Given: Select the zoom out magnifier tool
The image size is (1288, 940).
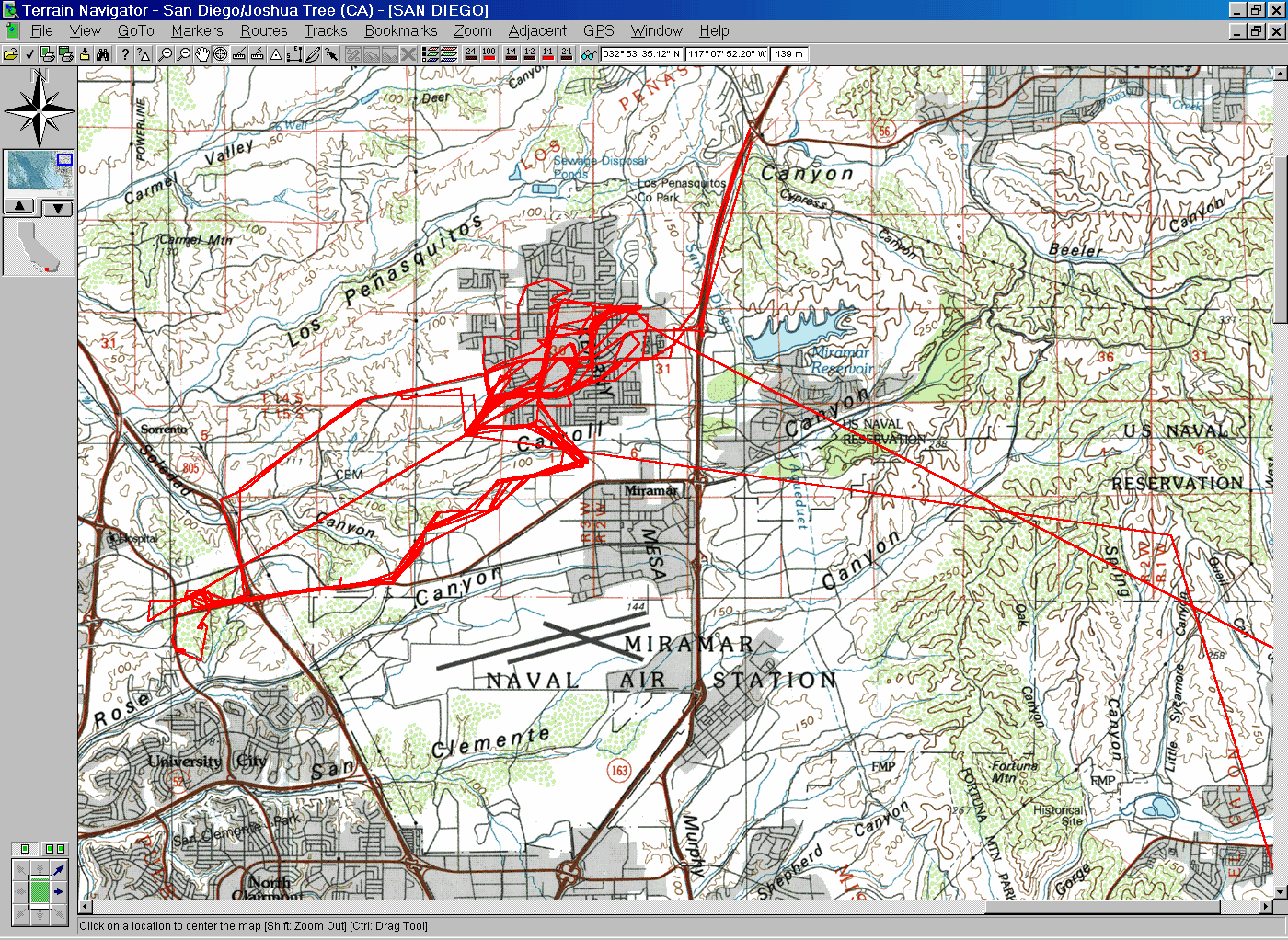Looking at the screenshot, I should point(184,54).
